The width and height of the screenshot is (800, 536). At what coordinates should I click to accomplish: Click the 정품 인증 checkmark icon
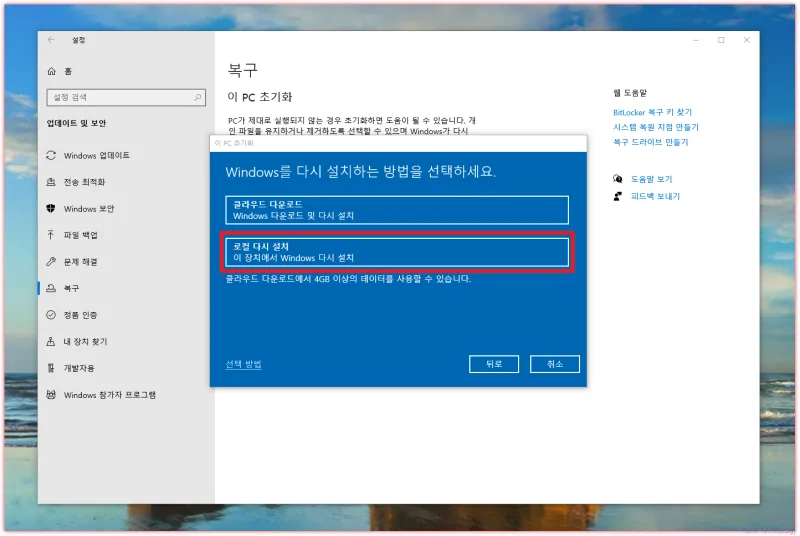coord(51,314)
